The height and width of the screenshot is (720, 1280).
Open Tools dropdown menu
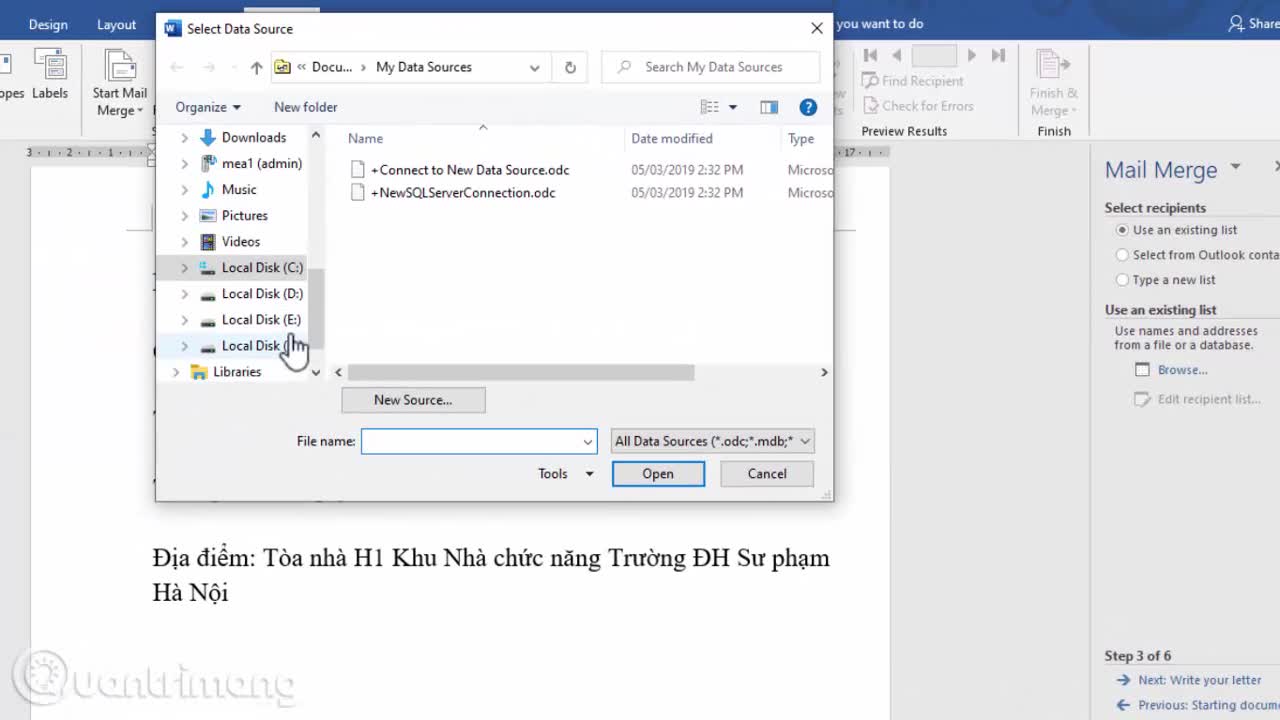(565, 474)
